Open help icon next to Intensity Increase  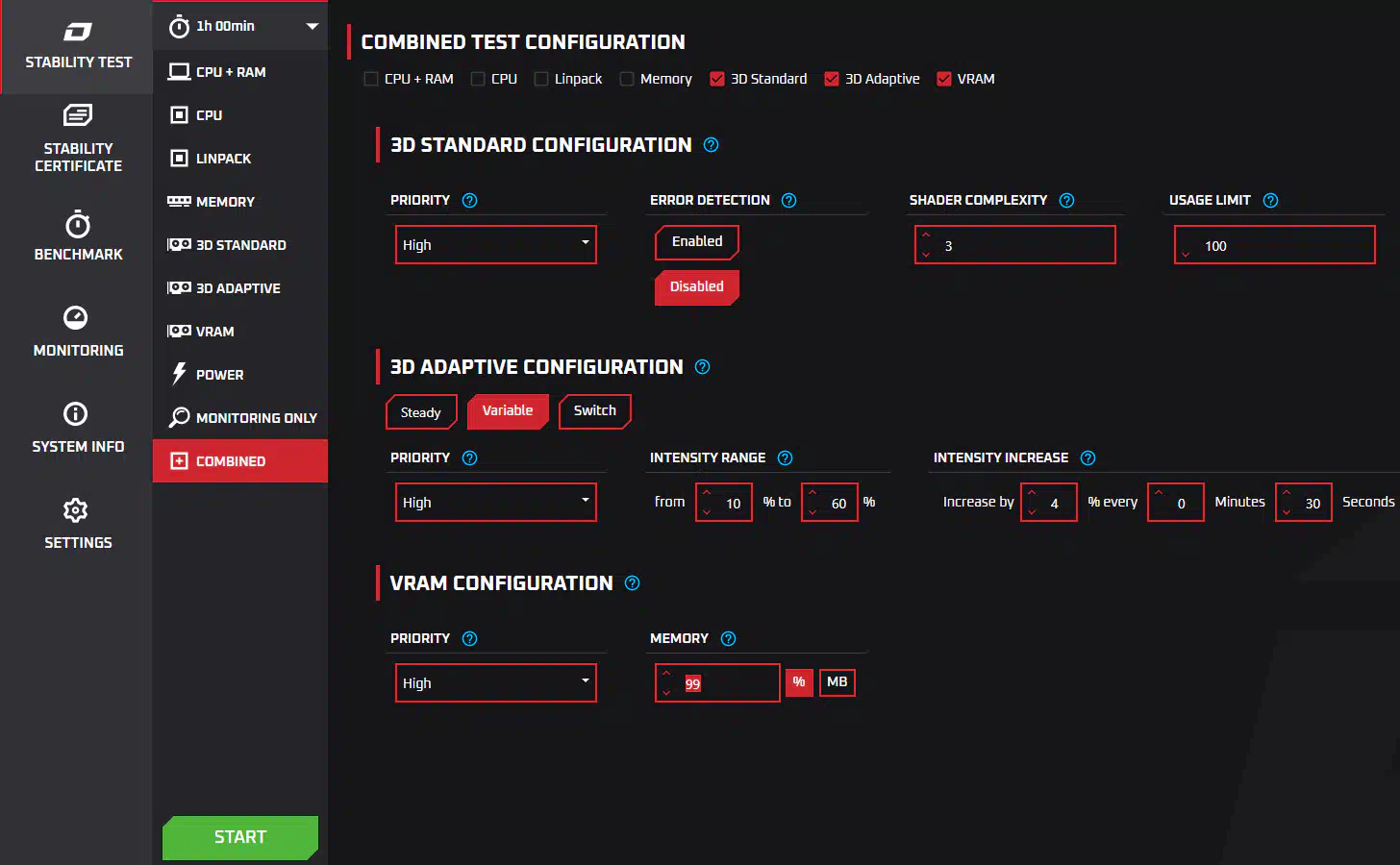coord(1088,458)
